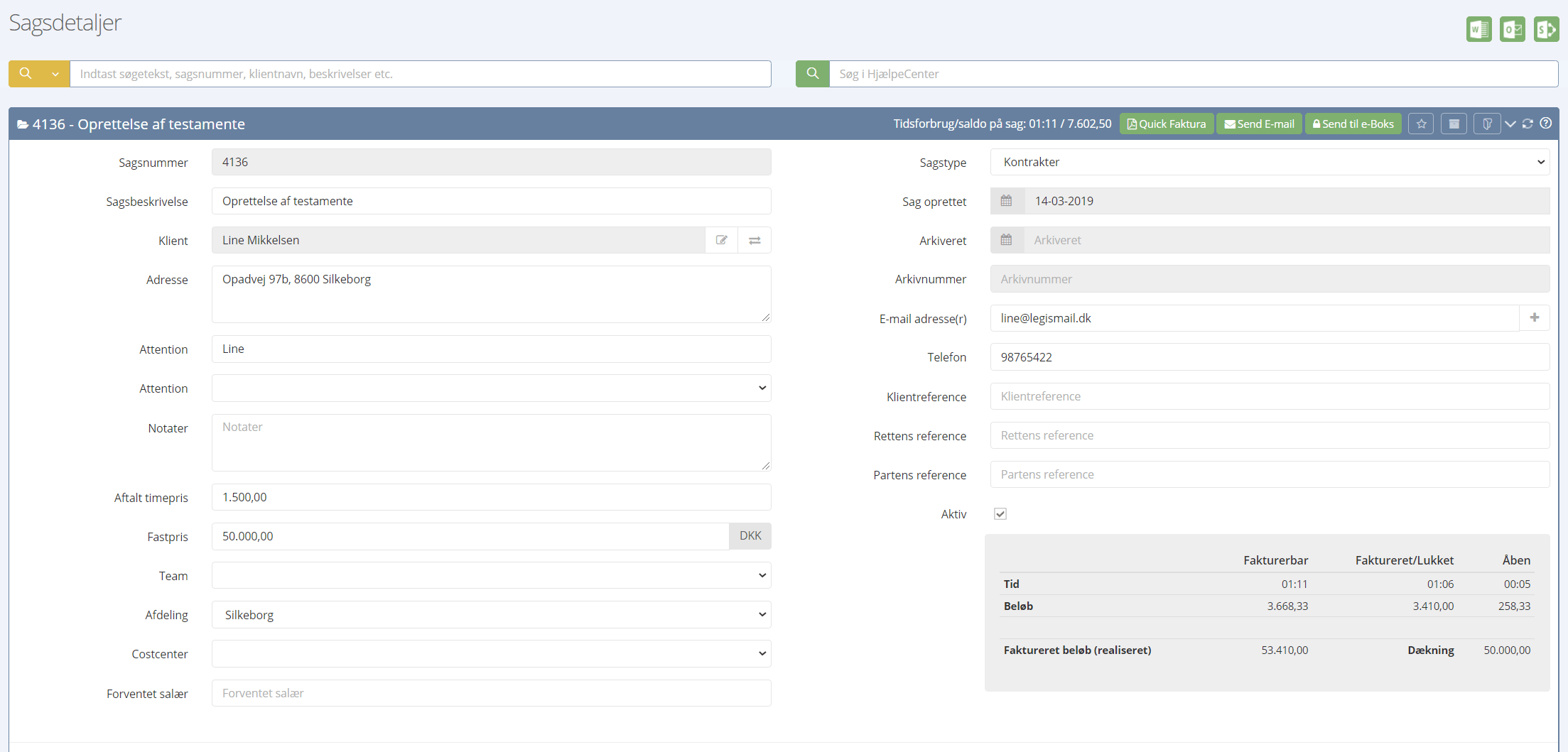This screenshot has height=752, width=1568.
Task: Add another e-mail address with plus icon
Action: click(1534, 318)
